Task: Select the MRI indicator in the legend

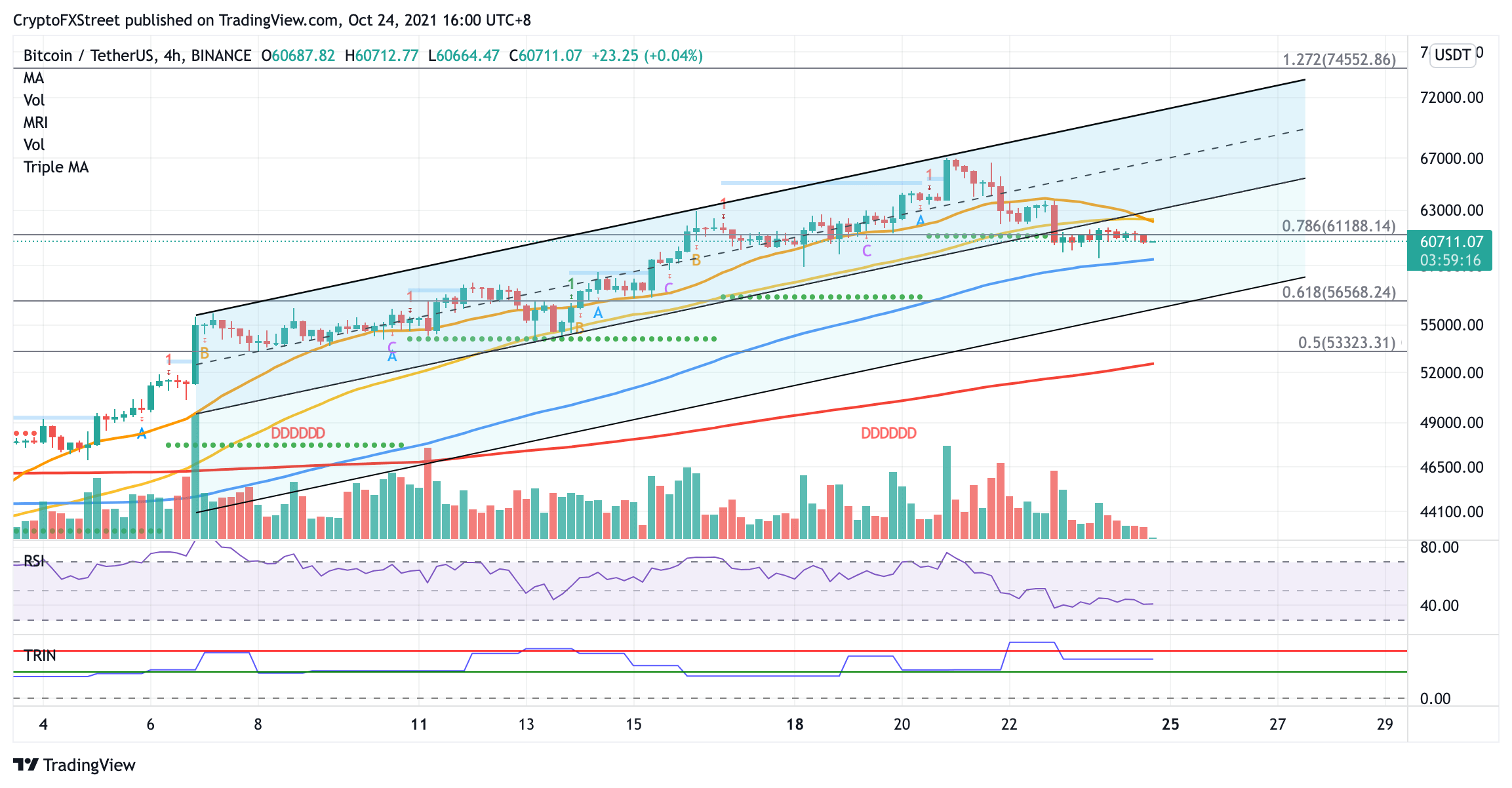Action: [x=34, y=123]
